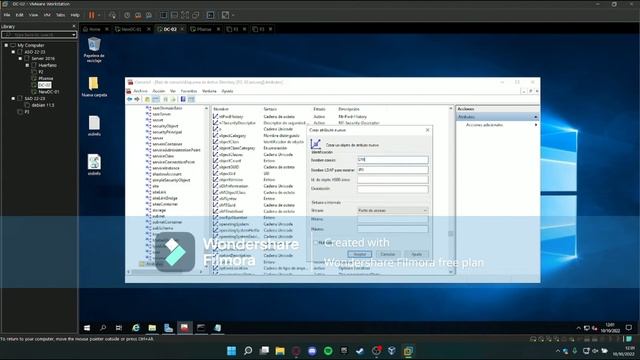This screenshot has width=640, height=360.
Task: Expand the Acciones adicionales submenu arrow
Action: pos(536,125)
